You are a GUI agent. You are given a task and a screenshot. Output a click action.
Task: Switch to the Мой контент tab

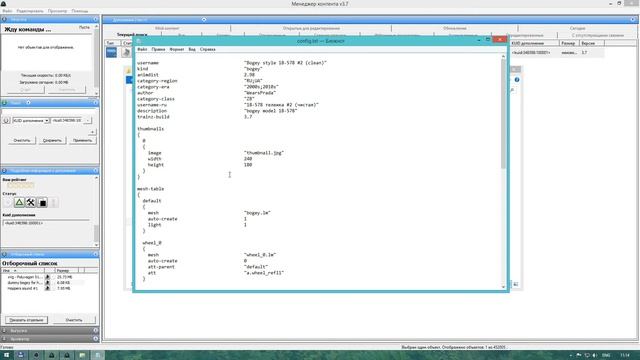pyautogui.click(x=167, y=28)
